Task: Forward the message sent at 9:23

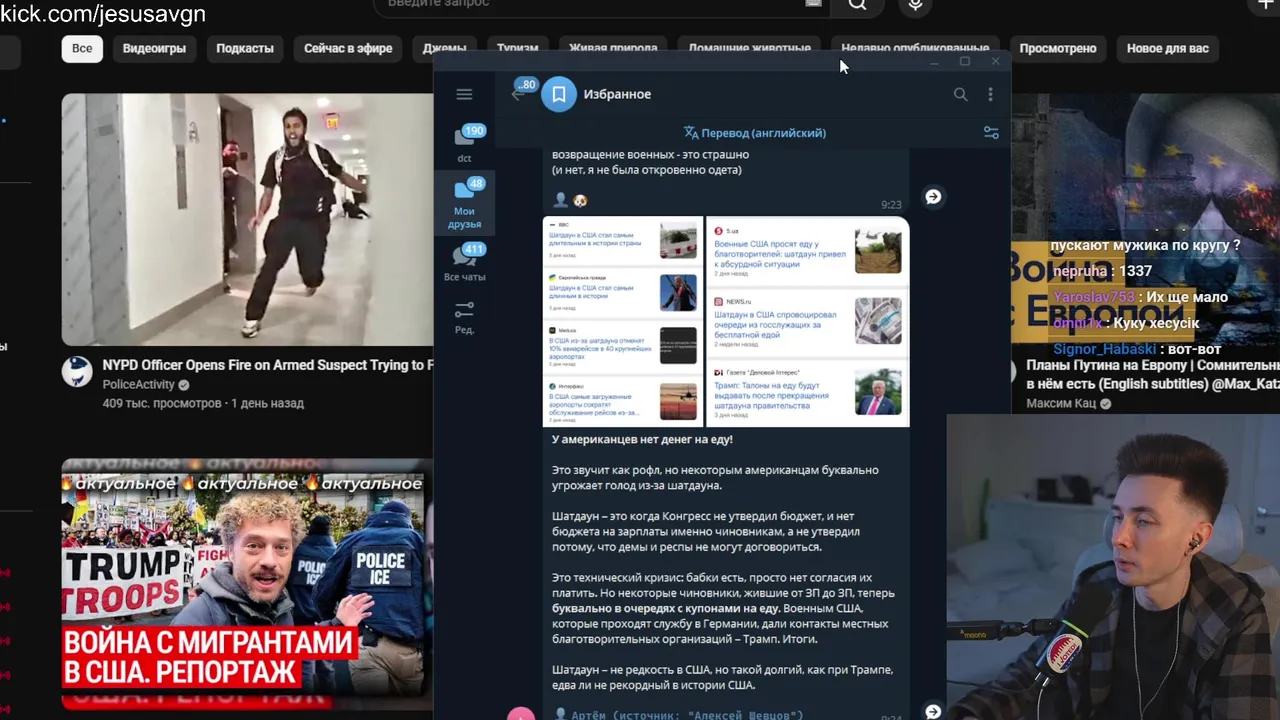Action: click(x=932, y=197)
